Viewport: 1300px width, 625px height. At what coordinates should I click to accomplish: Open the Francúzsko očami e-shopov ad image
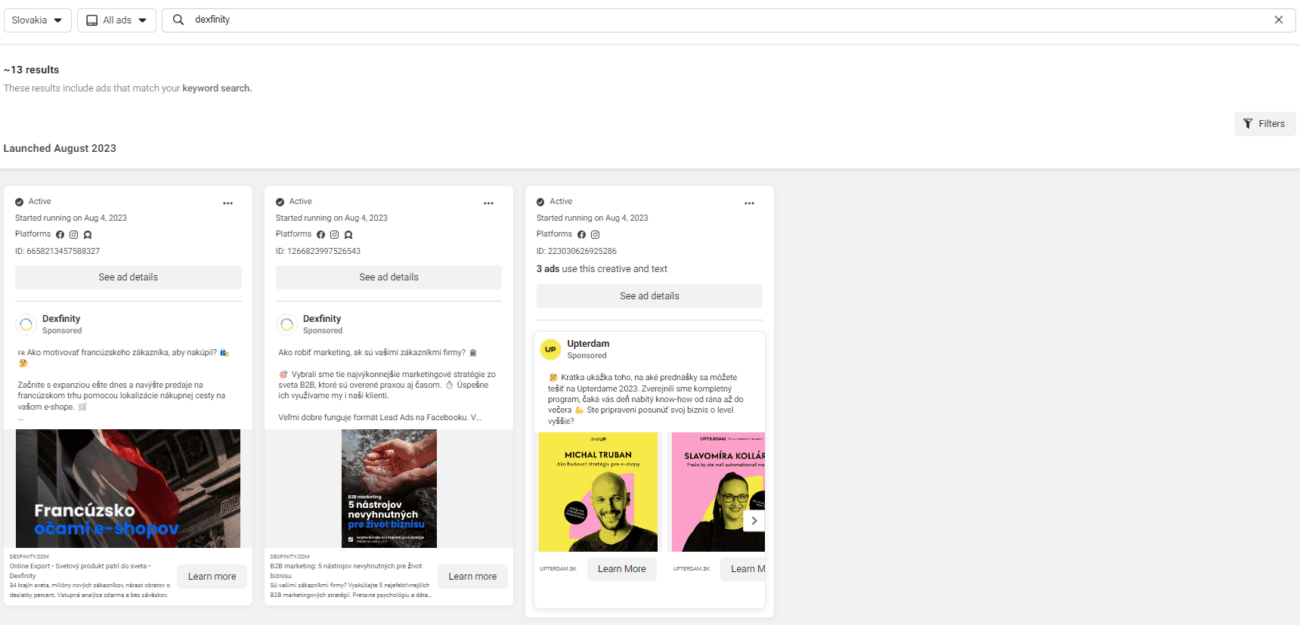pos(128,488)
